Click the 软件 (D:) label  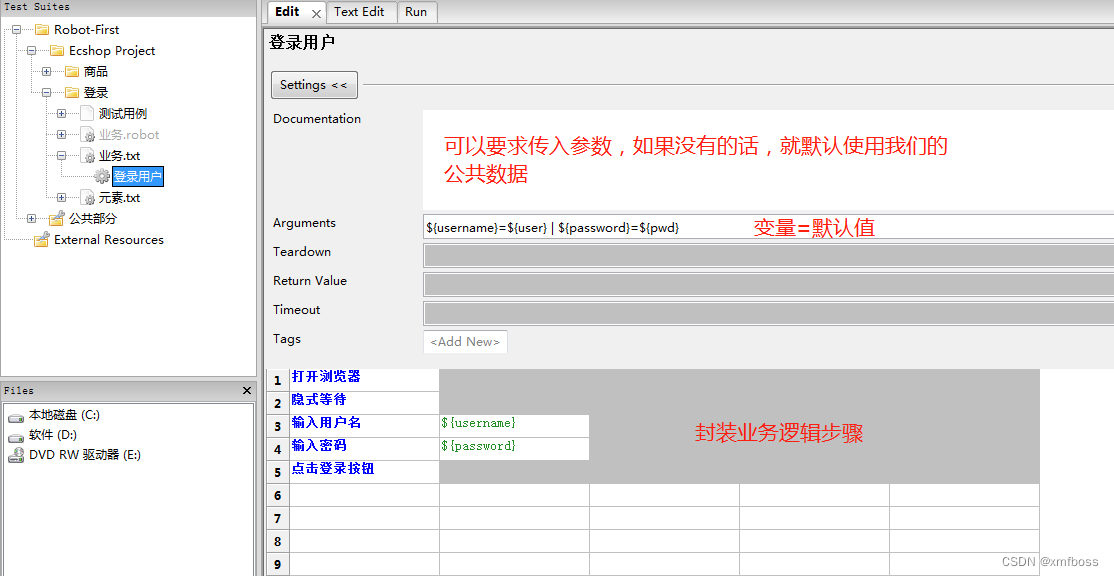pyautogui.click(x=53, y=435)
